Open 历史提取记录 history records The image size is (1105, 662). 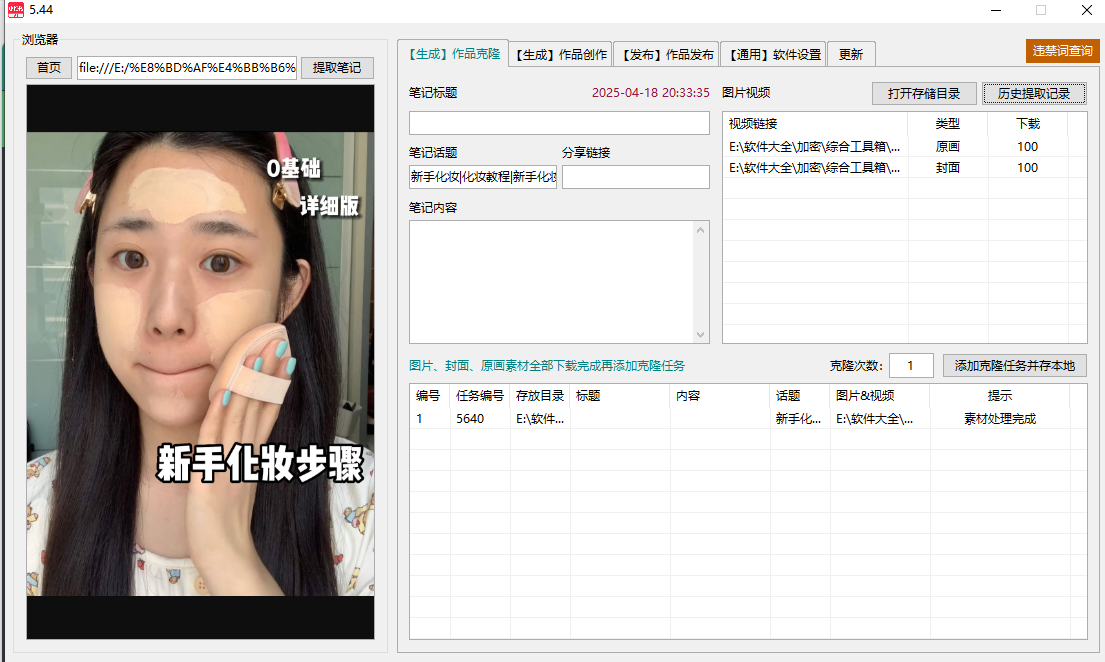coord(1034,94)
